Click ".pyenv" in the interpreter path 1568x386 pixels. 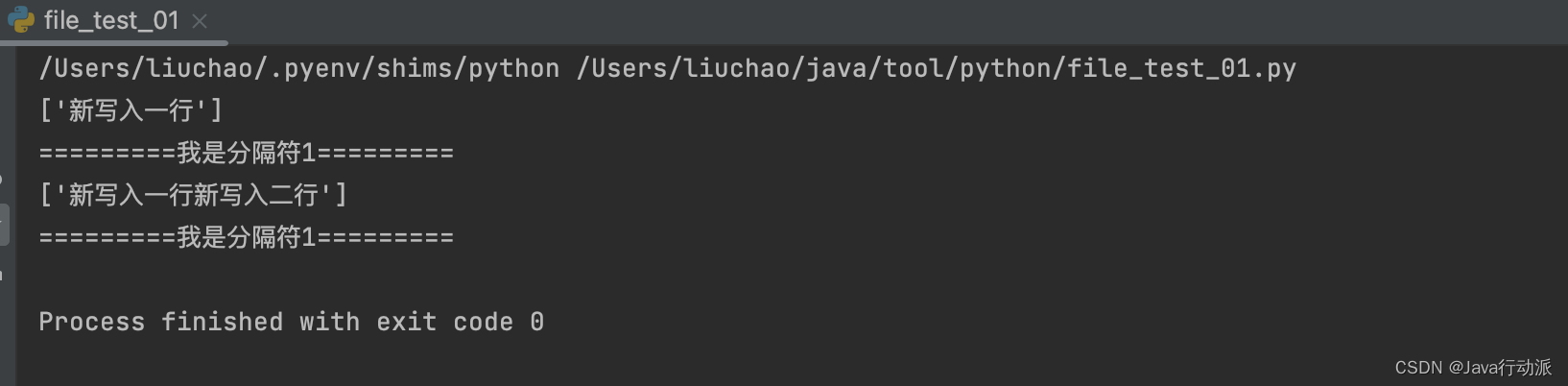(x=315, y=69)
